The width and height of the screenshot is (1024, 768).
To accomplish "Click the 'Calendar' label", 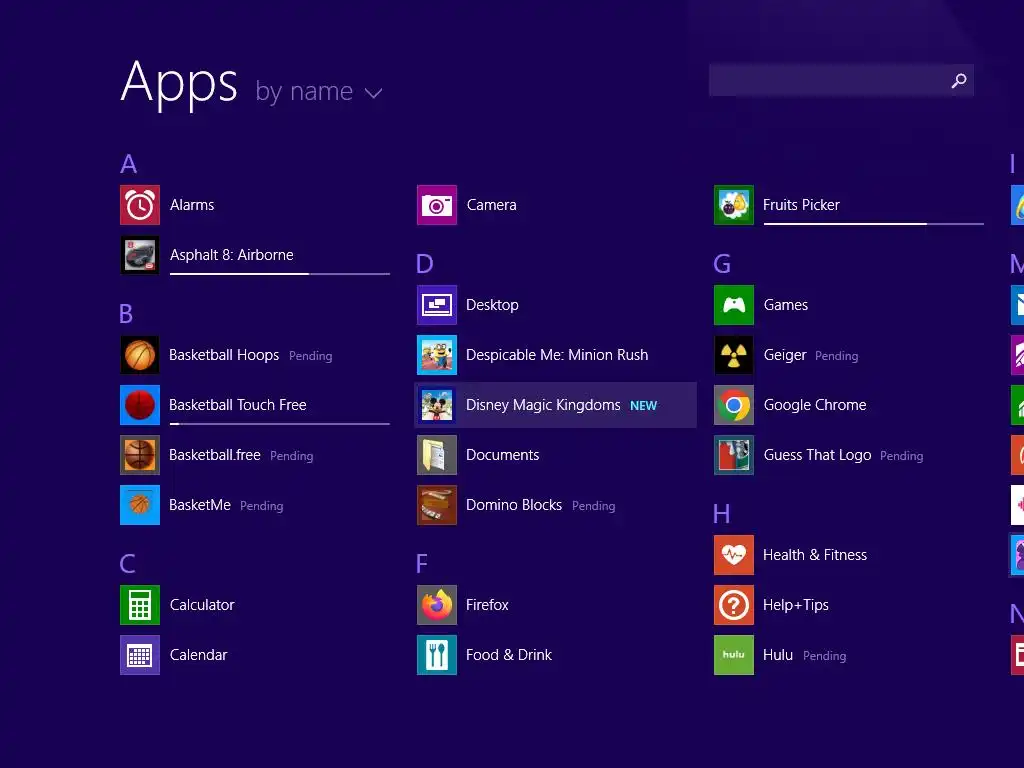I will click(199, 655).
